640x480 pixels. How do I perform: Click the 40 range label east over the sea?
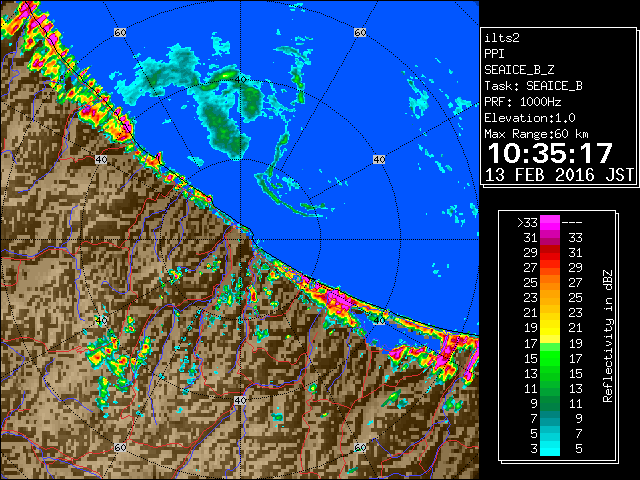(x=379, y=160)
